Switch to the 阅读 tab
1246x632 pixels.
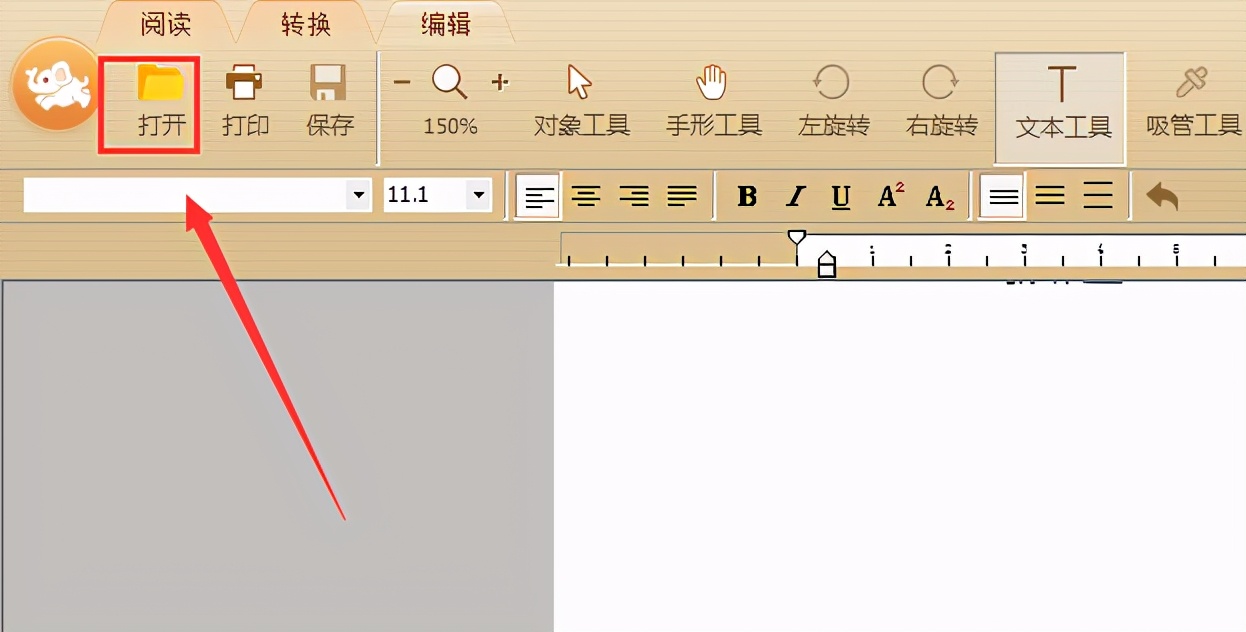pyautogui.click(x=166, y=24)
